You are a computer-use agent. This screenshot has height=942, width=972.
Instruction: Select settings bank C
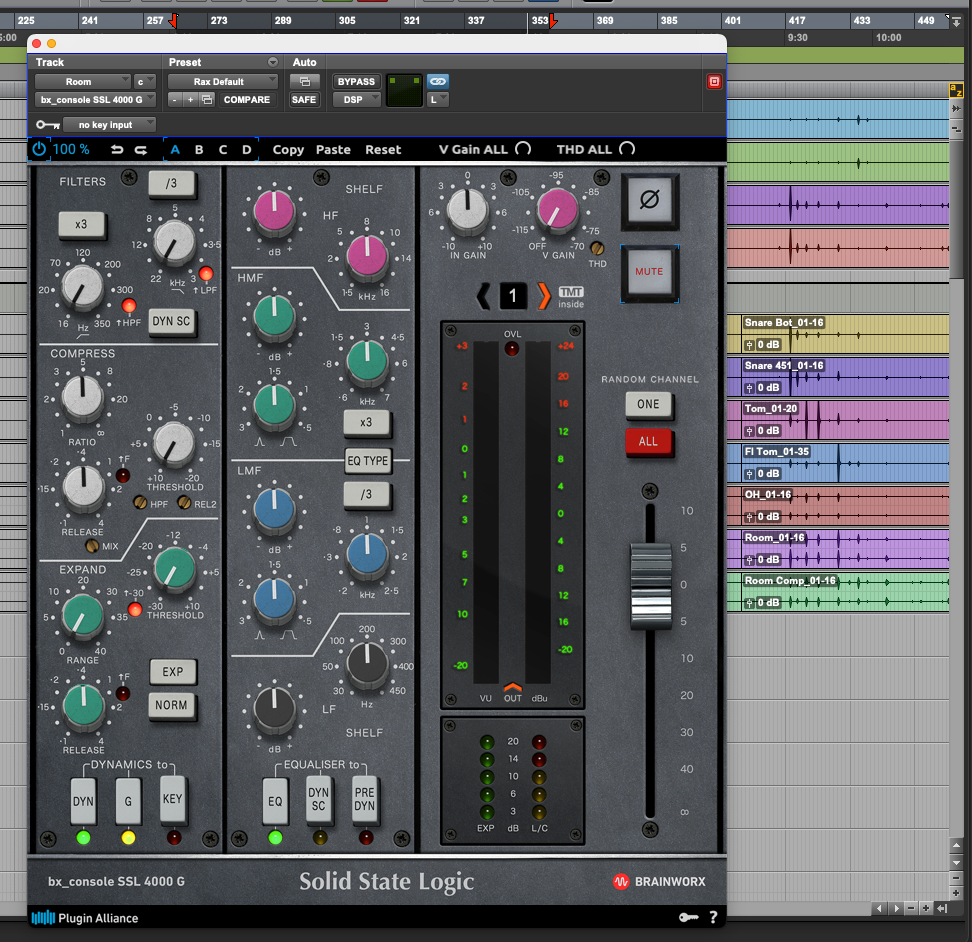(x=223, y=150)
